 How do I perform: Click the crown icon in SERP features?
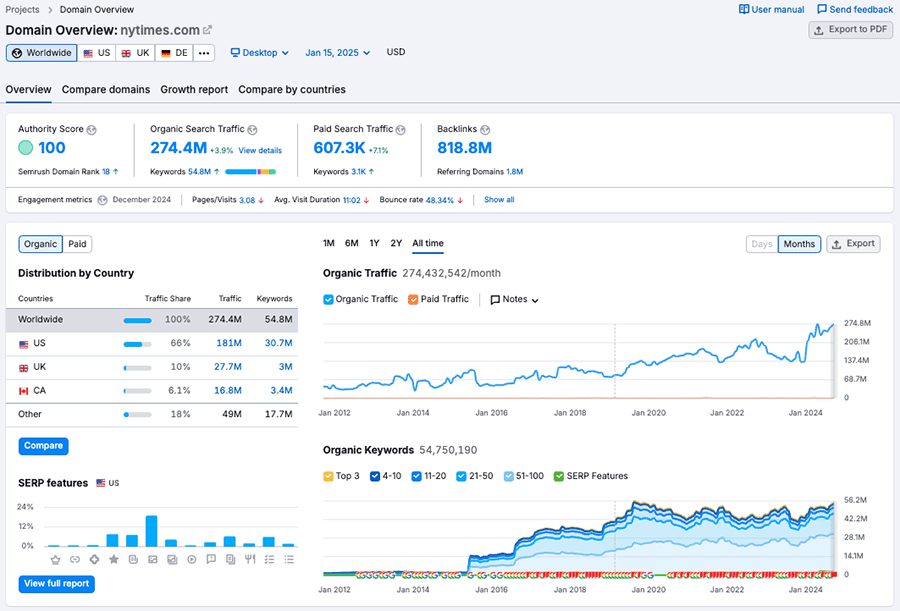[x=55, y=559]
